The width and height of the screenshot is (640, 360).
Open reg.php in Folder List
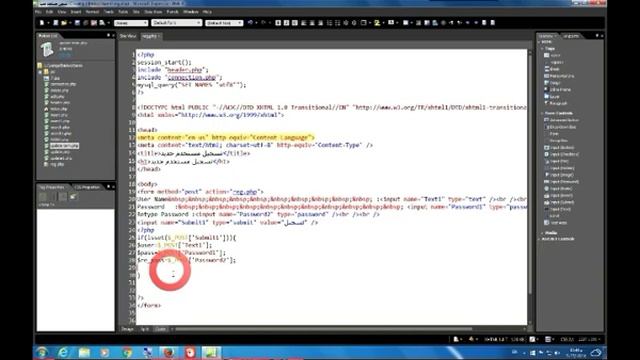pos(54,164)
